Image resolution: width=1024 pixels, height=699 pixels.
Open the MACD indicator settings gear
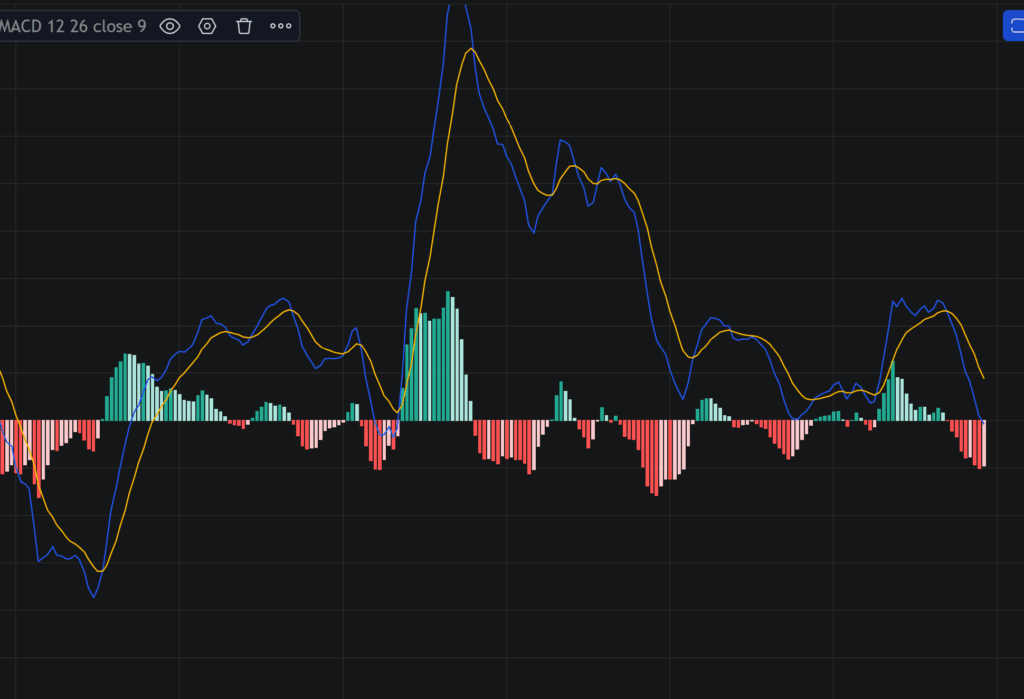point(206,26)
